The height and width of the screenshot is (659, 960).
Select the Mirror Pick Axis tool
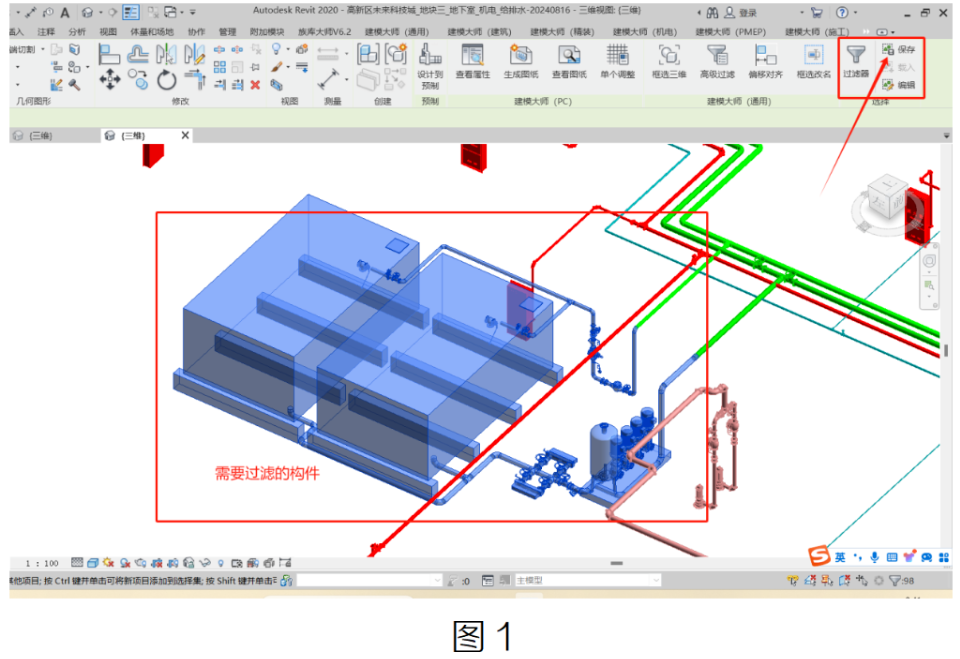click(x=166, y=55)
